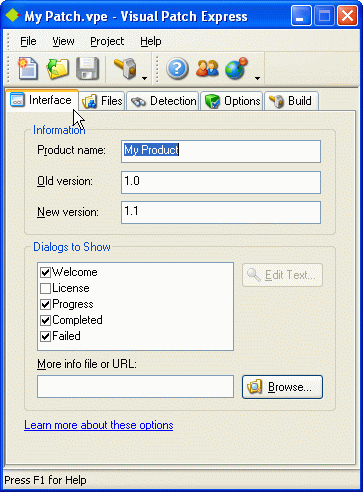Click the More info file or URL field
This screenshot has height=492, width=363.
[x=135, y=387]
